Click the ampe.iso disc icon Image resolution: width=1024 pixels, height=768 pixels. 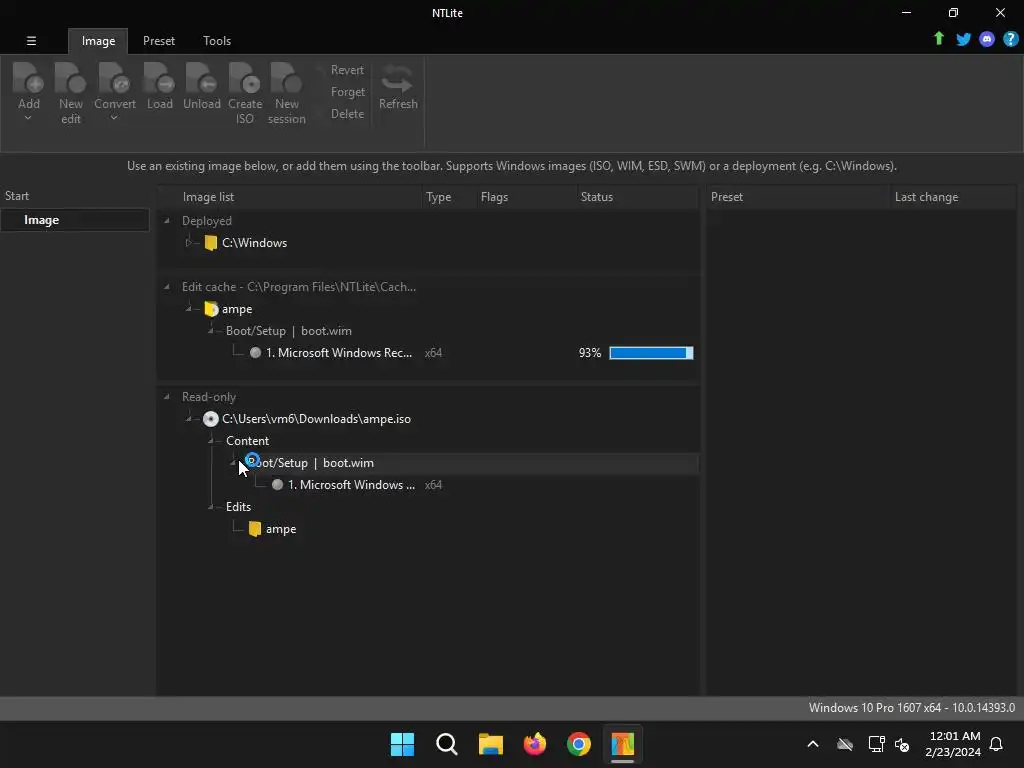coord(210,419)
